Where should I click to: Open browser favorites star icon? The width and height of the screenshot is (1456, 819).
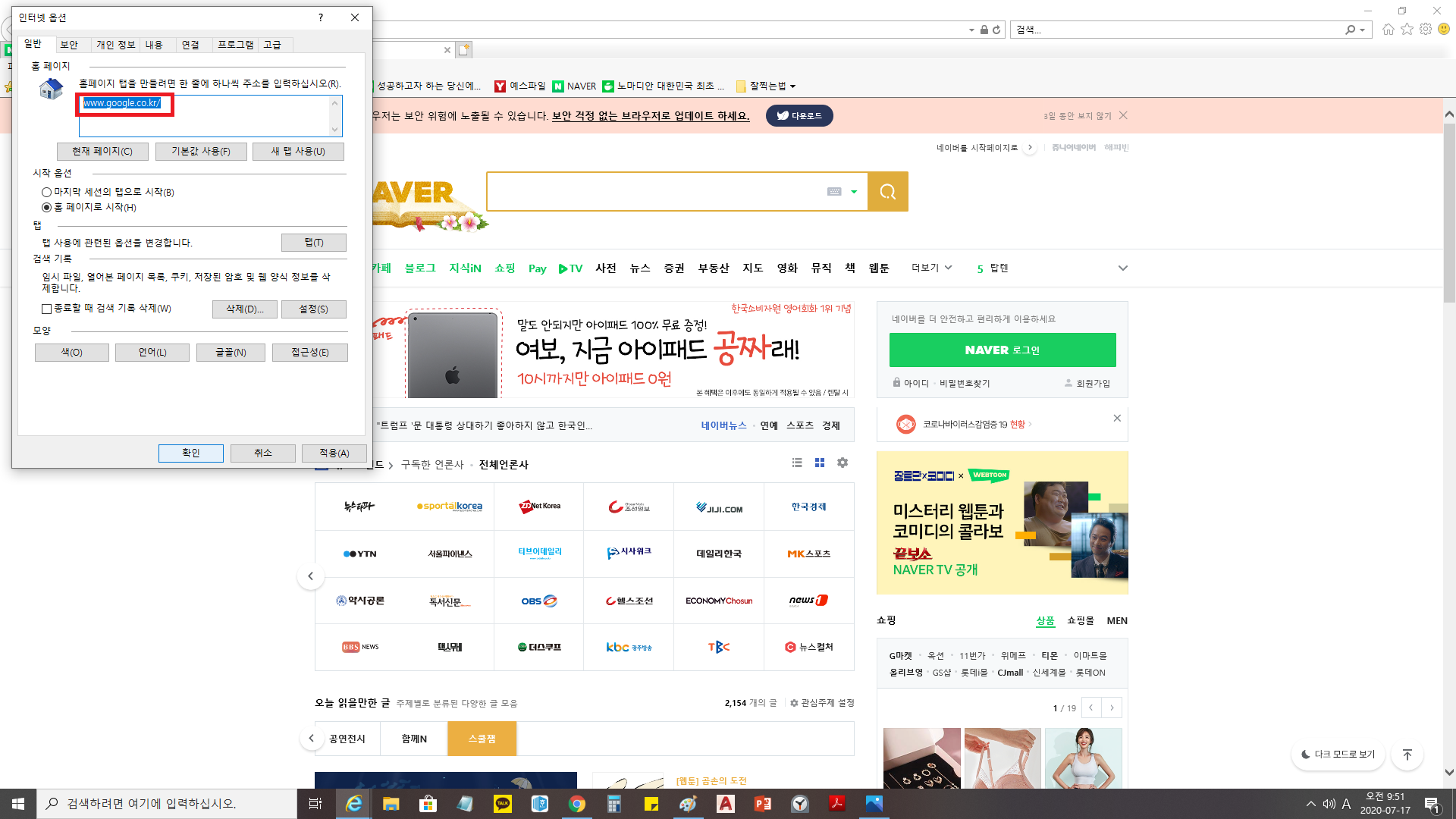click(1407, 30)
